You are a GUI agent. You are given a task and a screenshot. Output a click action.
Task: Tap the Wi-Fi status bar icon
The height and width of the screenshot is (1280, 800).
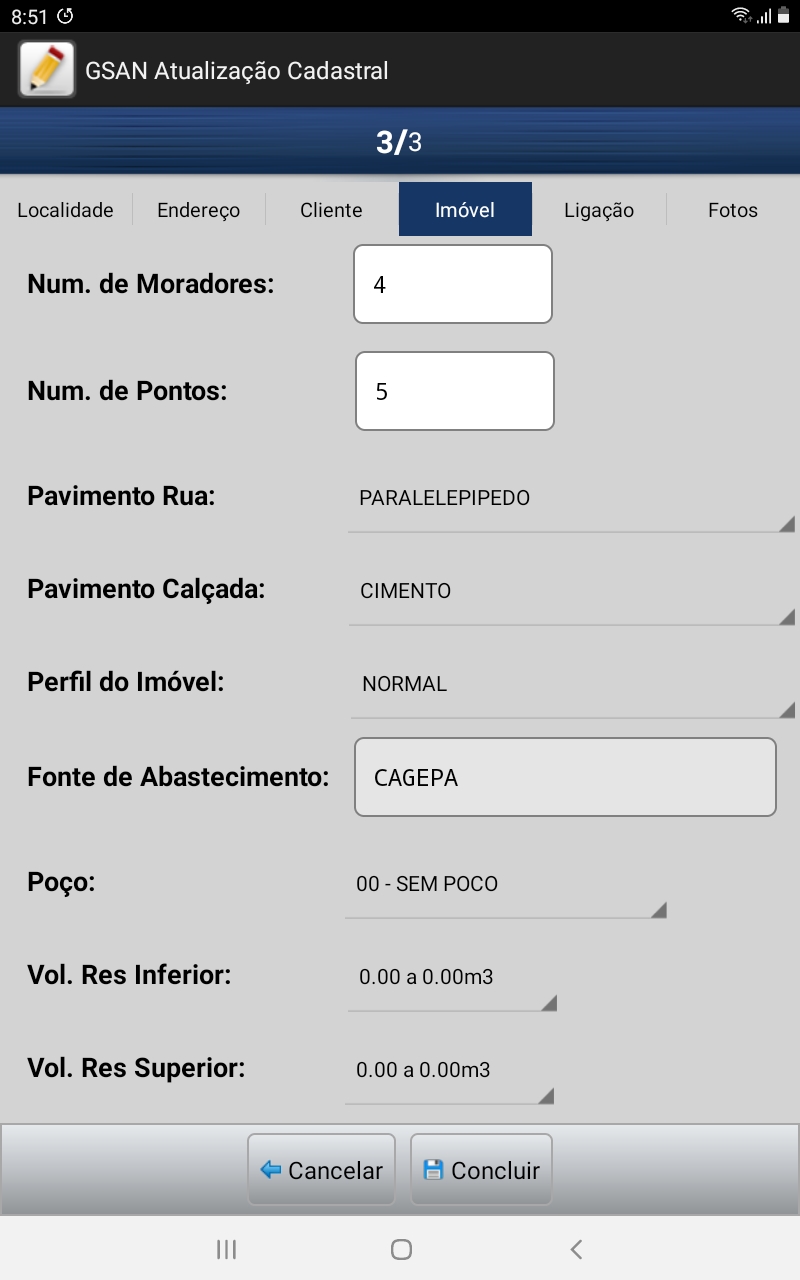tap(741, 15)
